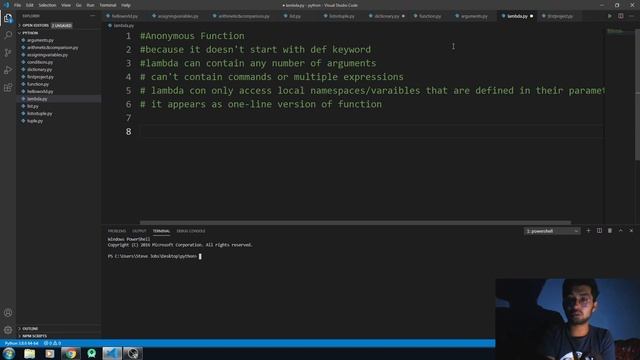Screen dimensions: 640x360
Task: Switch to the Debug Console panel tab
Action: (191, 231)
